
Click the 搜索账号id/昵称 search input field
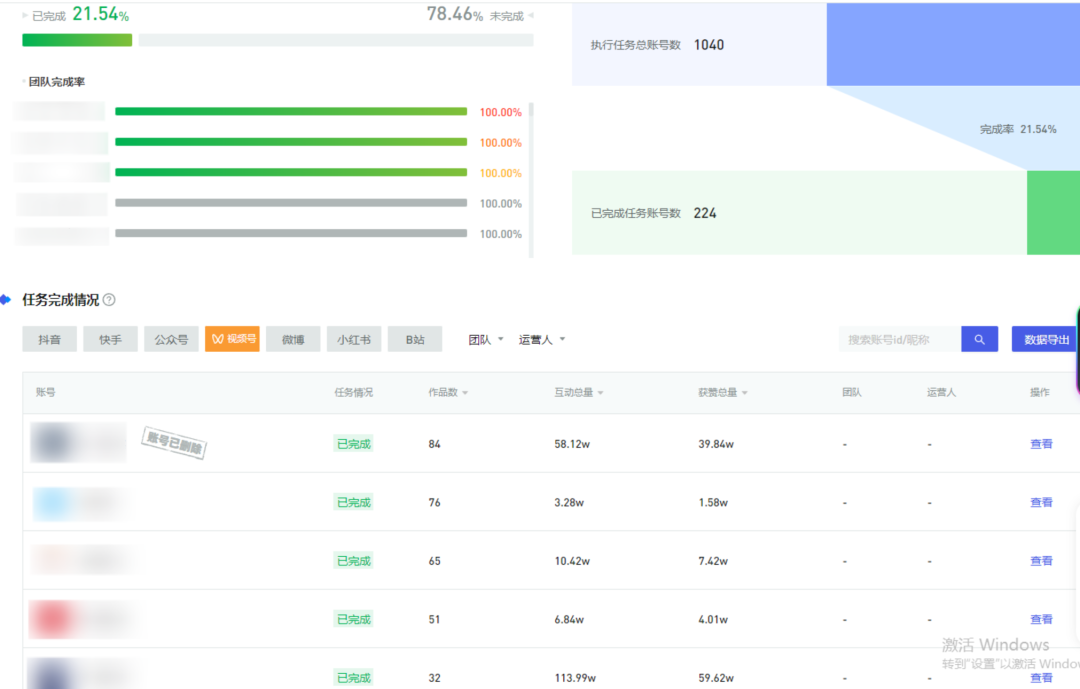pyautogui.click(x=898, y=340)
